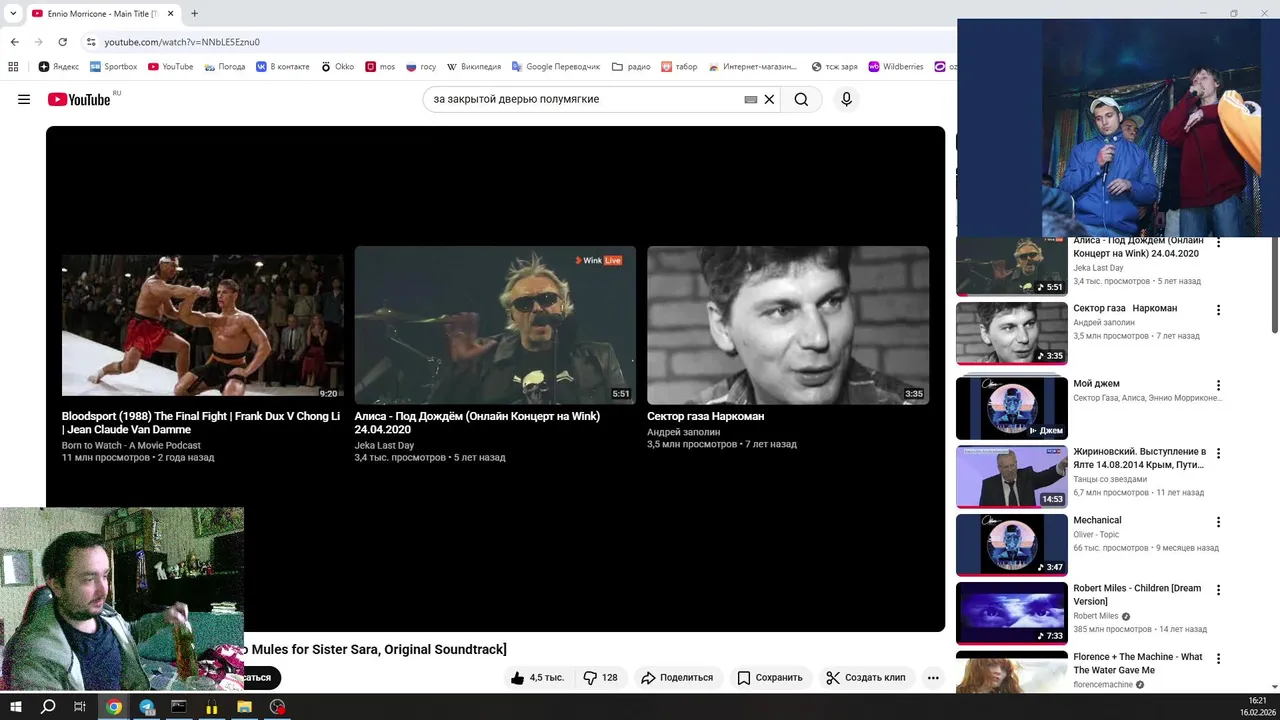This screenshot has width=1280, height=720.
Task: Open options menu for Robert Miles Children video
Action: pos(1218,590)
